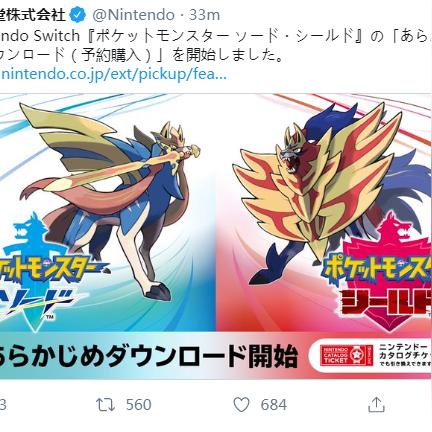This screenshot has width=432, height=432.
Task: Click the reply count number 3
Action: pyautogui.click(x=3, y=405)
